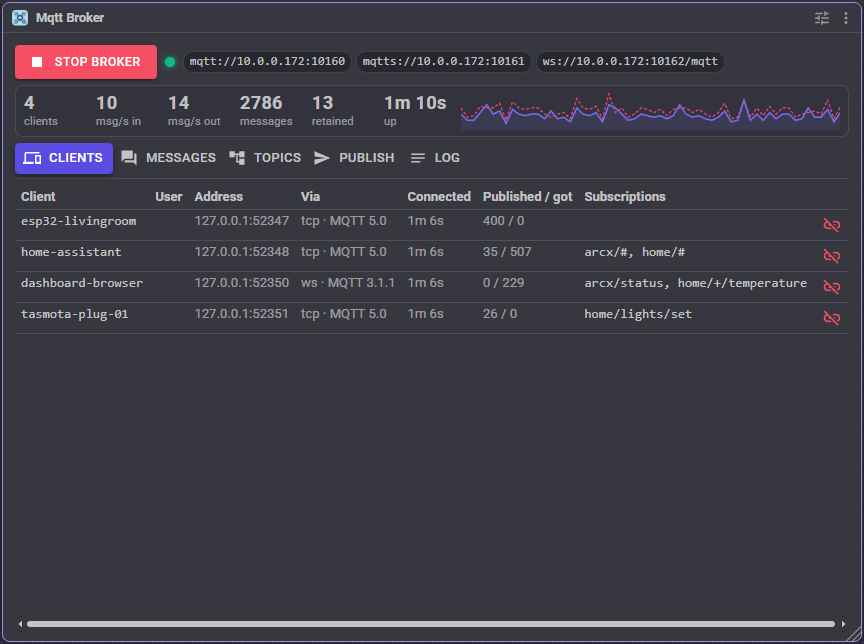
Task: Click the Client column header
Action: pyautogui.click(x=38, y=197)
